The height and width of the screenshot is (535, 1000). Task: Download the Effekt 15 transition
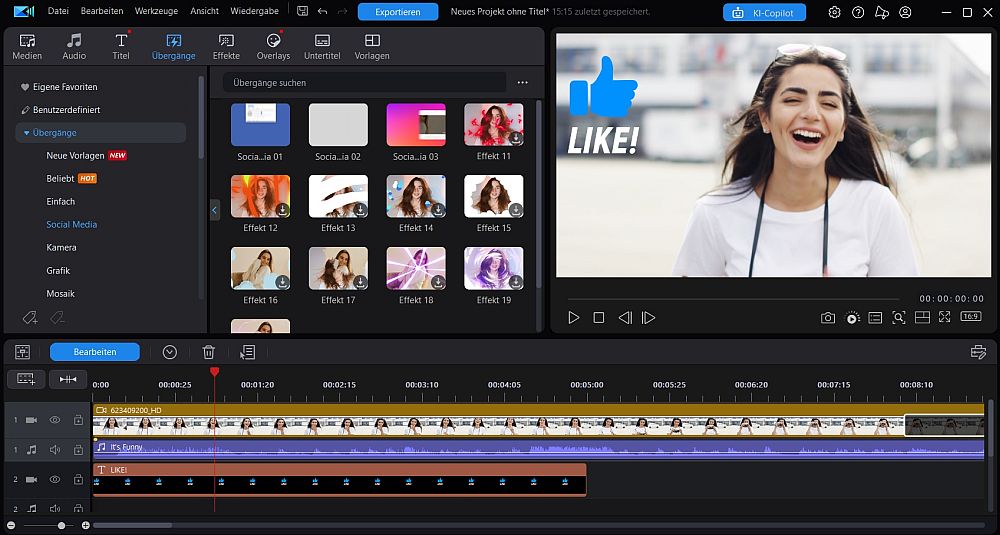click(x=515, y=210)
